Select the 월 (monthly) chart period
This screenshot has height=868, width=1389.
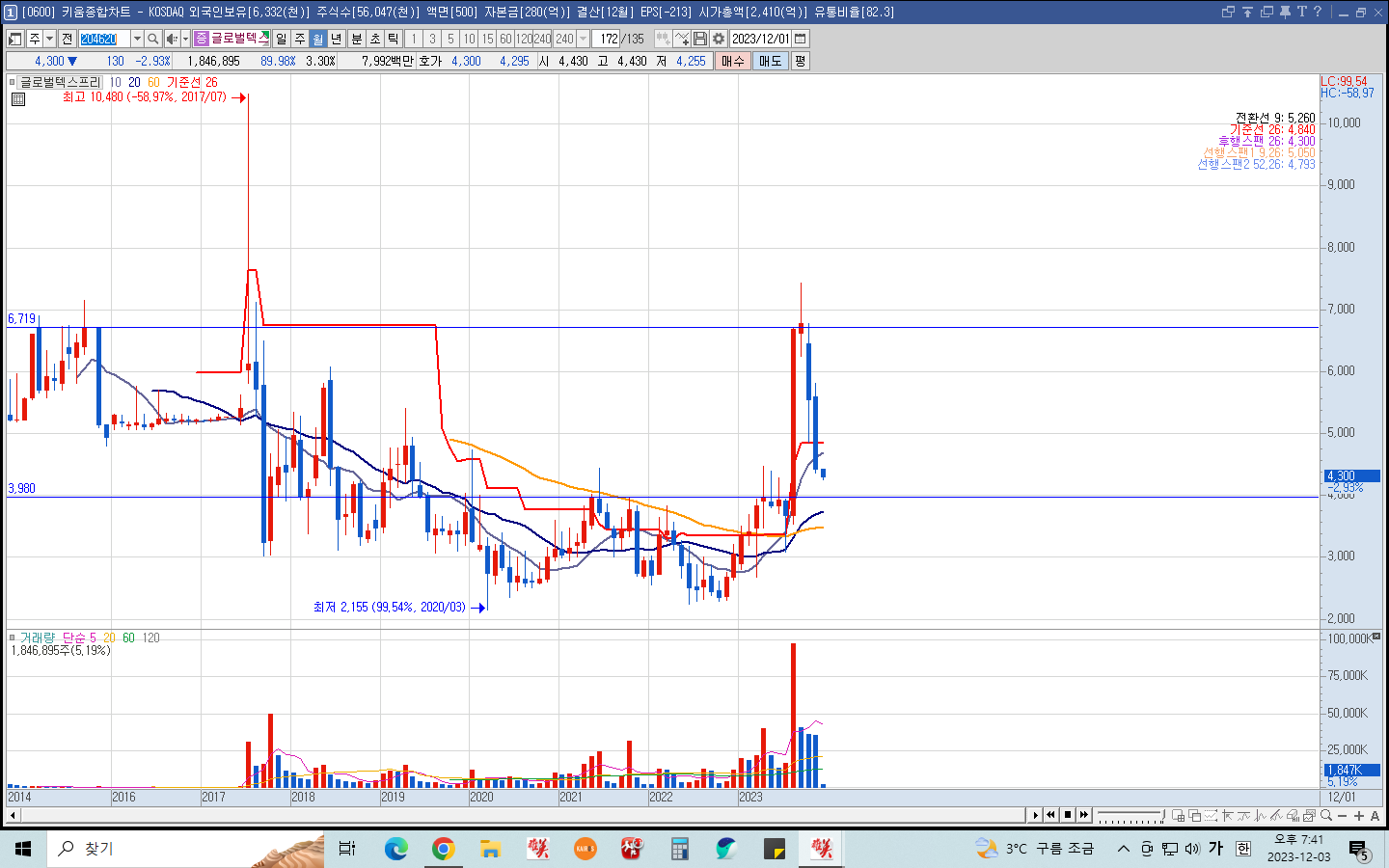pyautogui.click(x=318, y=39)
